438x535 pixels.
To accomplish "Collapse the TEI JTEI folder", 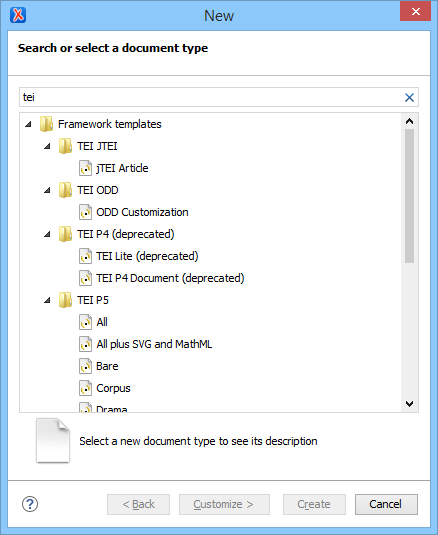I will point(47,146).
